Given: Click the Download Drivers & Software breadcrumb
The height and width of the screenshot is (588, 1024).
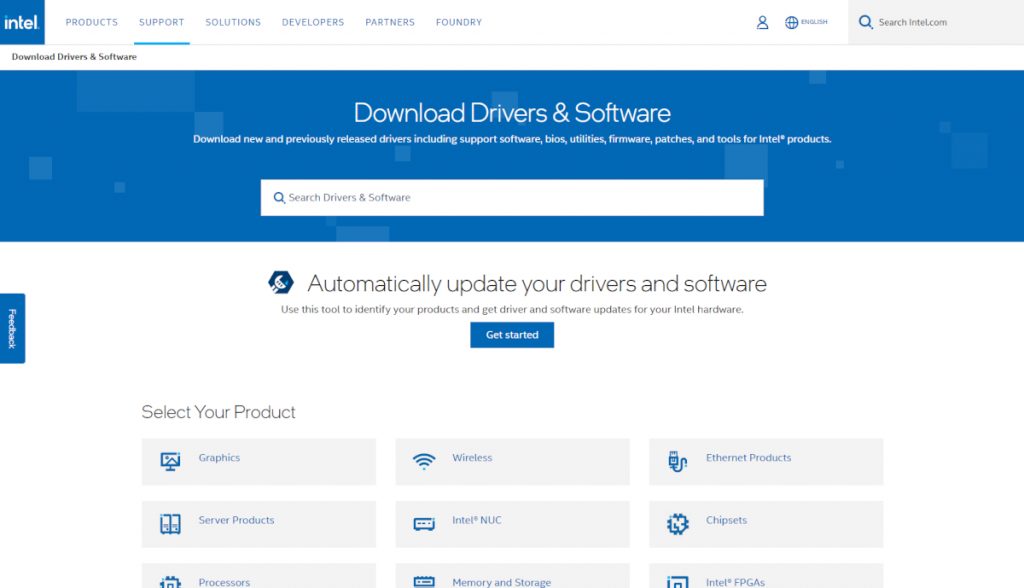Looking at the screenshot, I should click(74, 57).
